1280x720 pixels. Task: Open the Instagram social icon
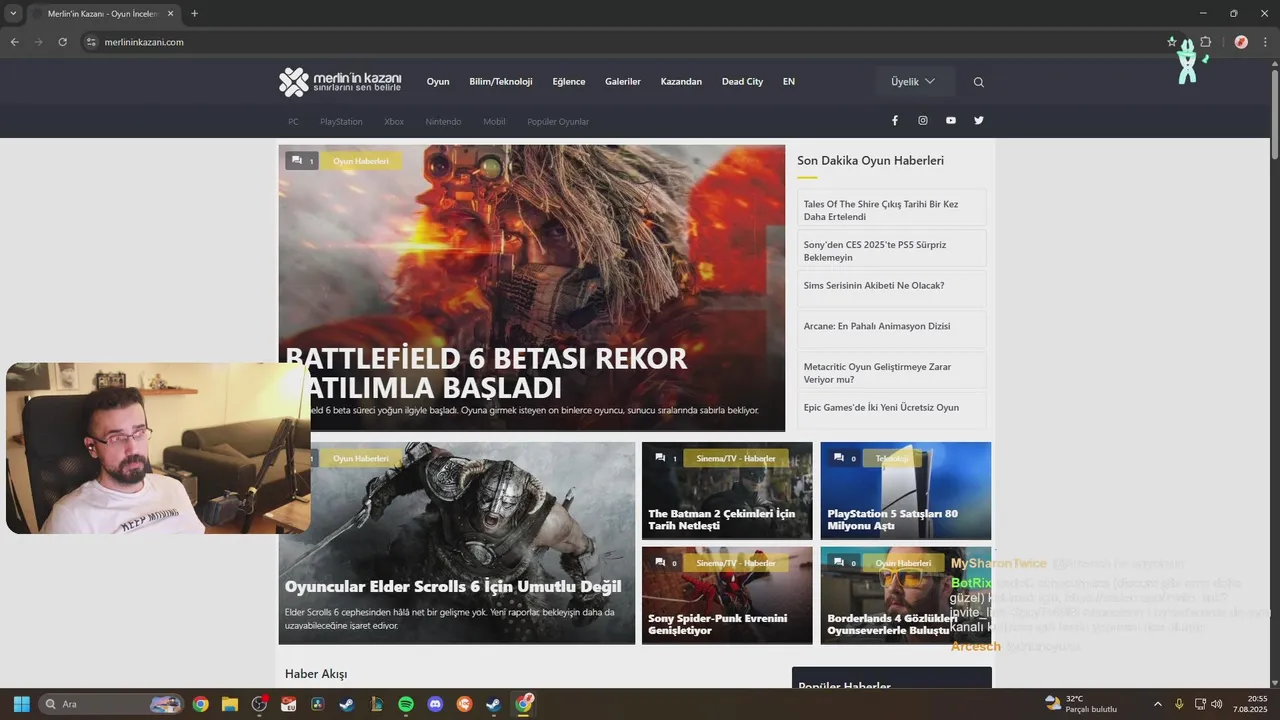[x=922, y=120]
